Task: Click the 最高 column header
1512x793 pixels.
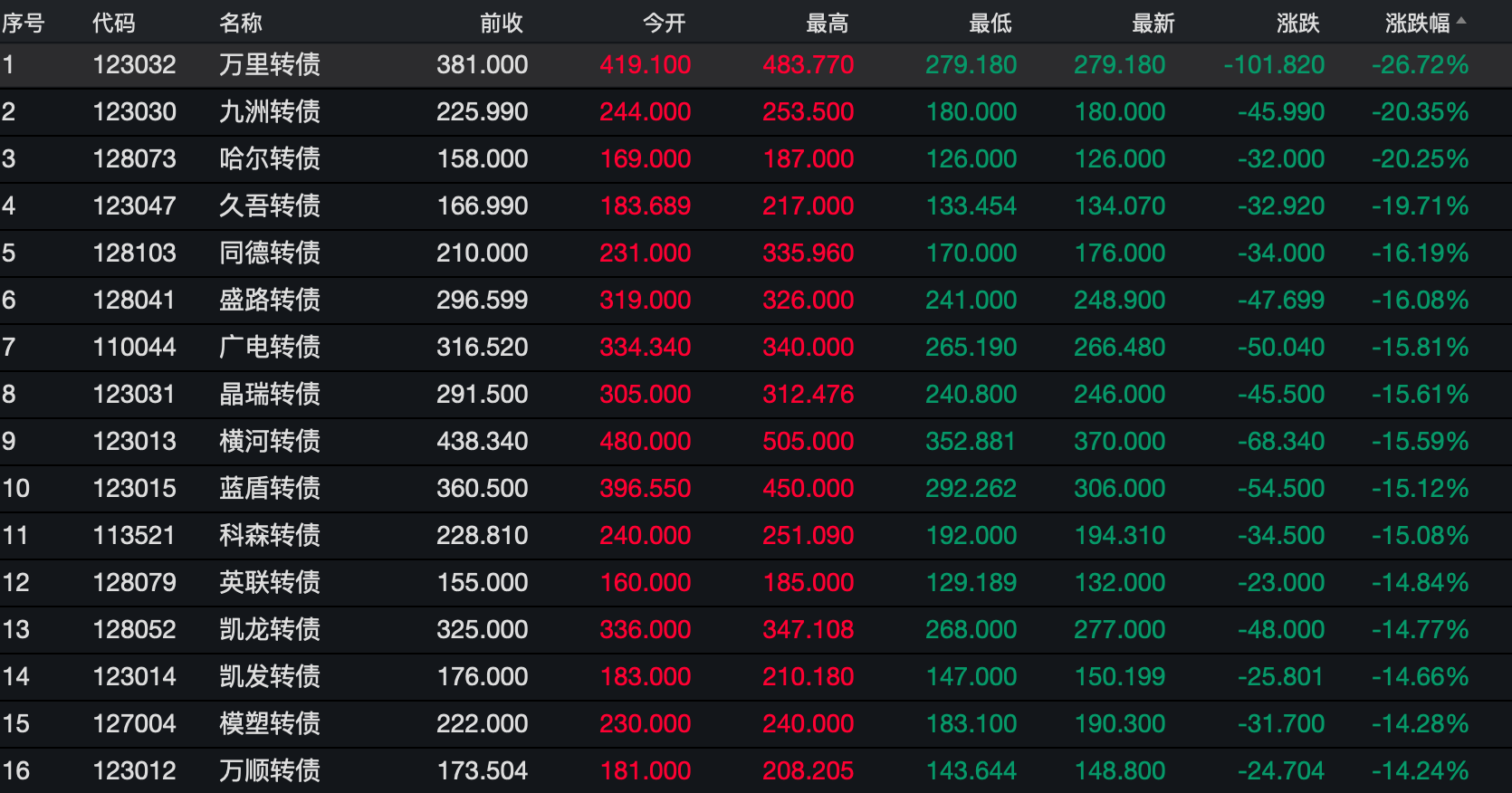Action: pyautogui.click(x=827, y=23)
